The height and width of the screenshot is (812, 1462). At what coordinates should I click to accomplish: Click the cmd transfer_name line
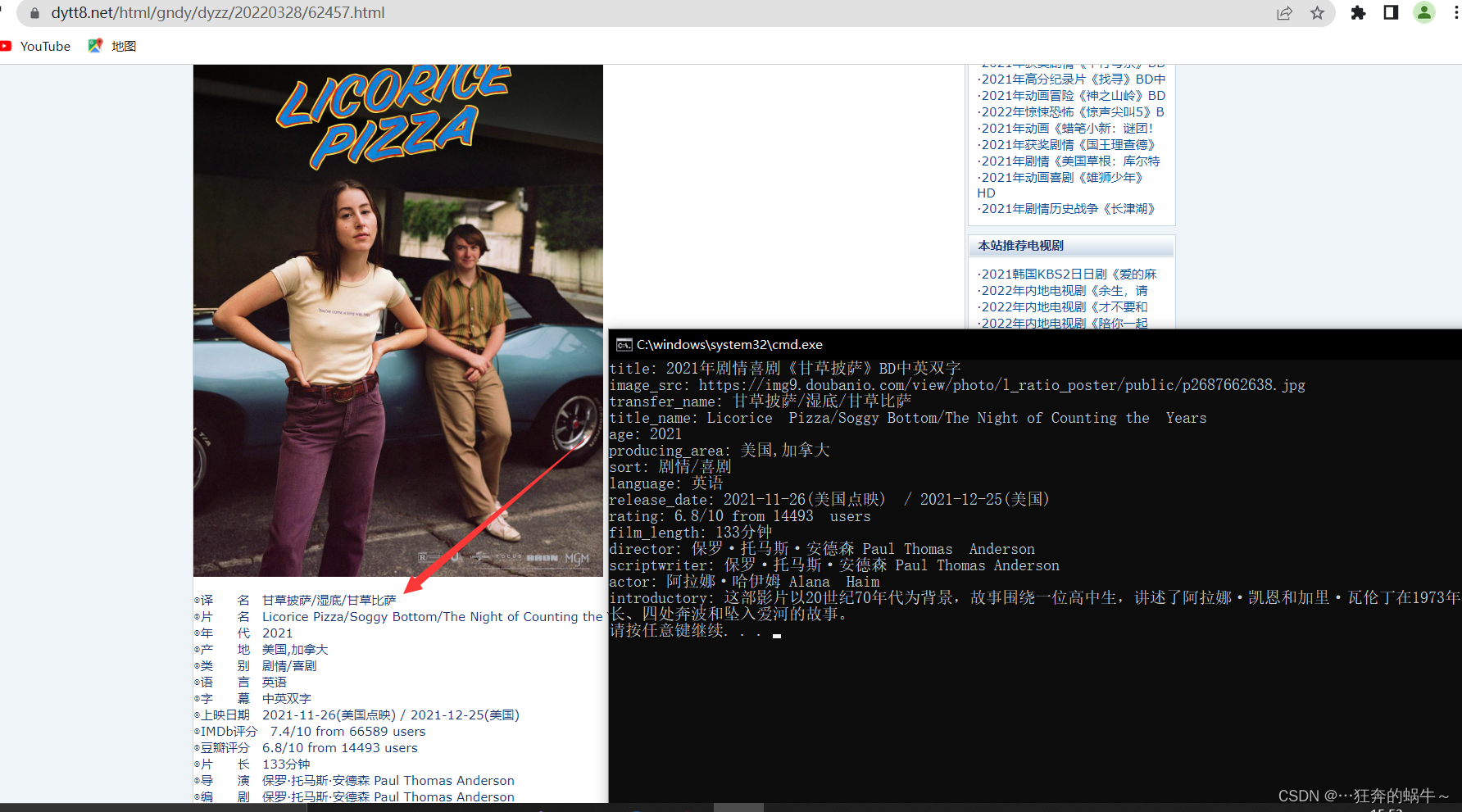point(761,401)
